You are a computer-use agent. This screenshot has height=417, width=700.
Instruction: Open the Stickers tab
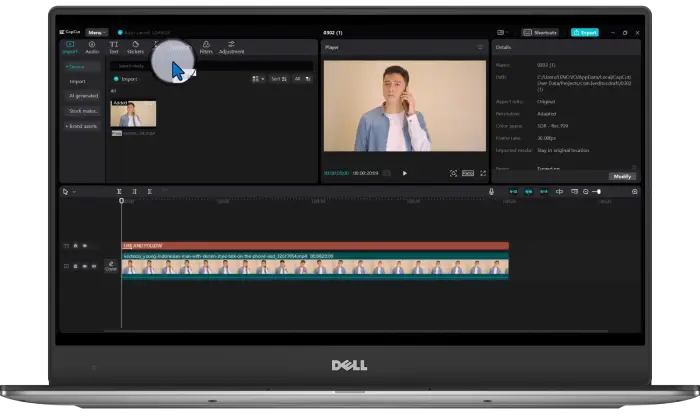[x=135, y=47]
